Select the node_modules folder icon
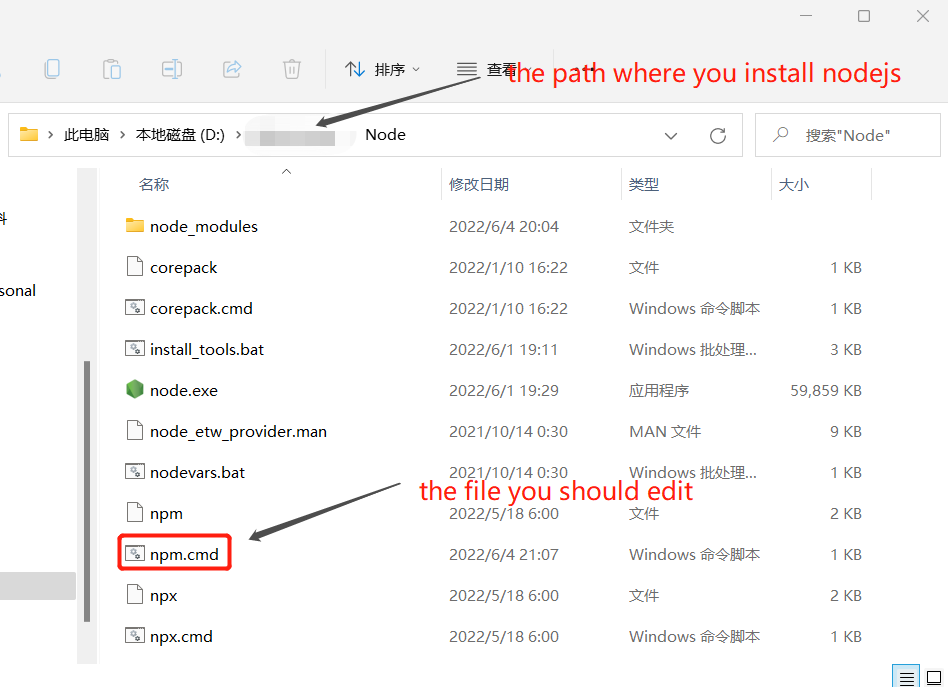Image resolution: width=948 pixels, height=687 pixels. 134,226
